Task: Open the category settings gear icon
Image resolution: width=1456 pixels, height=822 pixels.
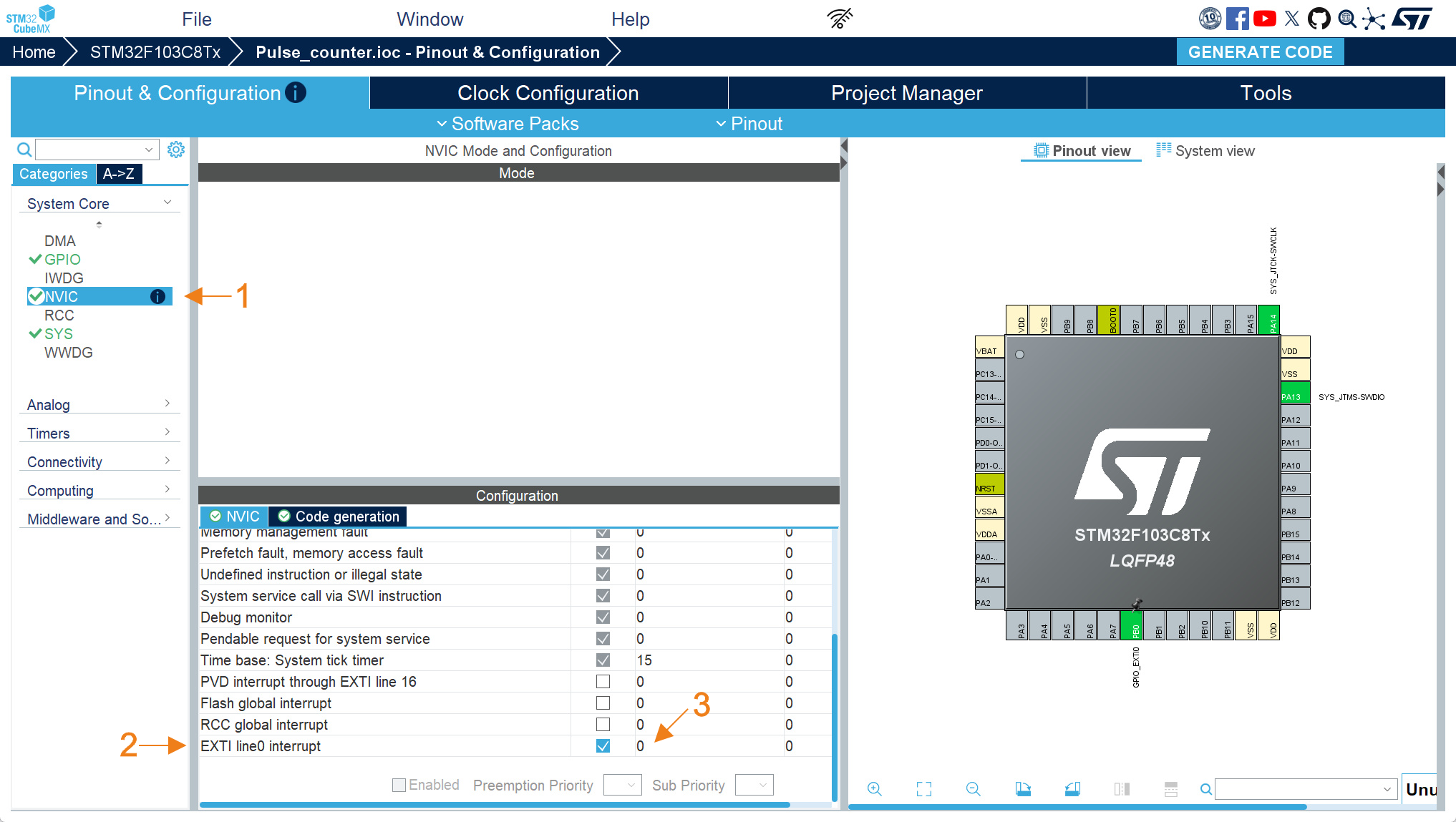Action: (176, 150)
